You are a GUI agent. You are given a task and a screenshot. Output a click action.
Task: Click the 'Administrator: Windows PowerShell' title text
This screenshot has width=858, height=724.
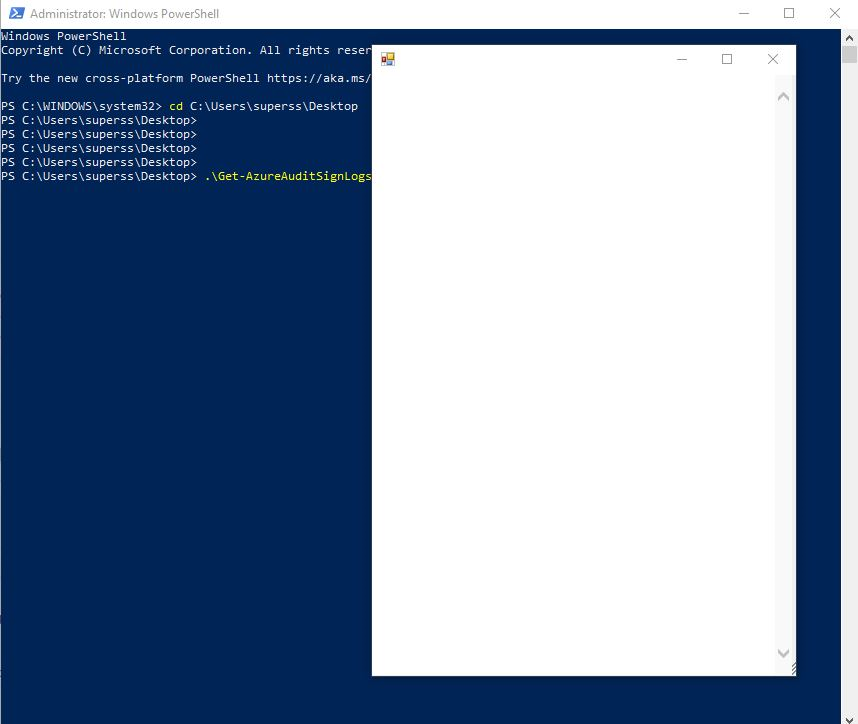tap(124, 14)
